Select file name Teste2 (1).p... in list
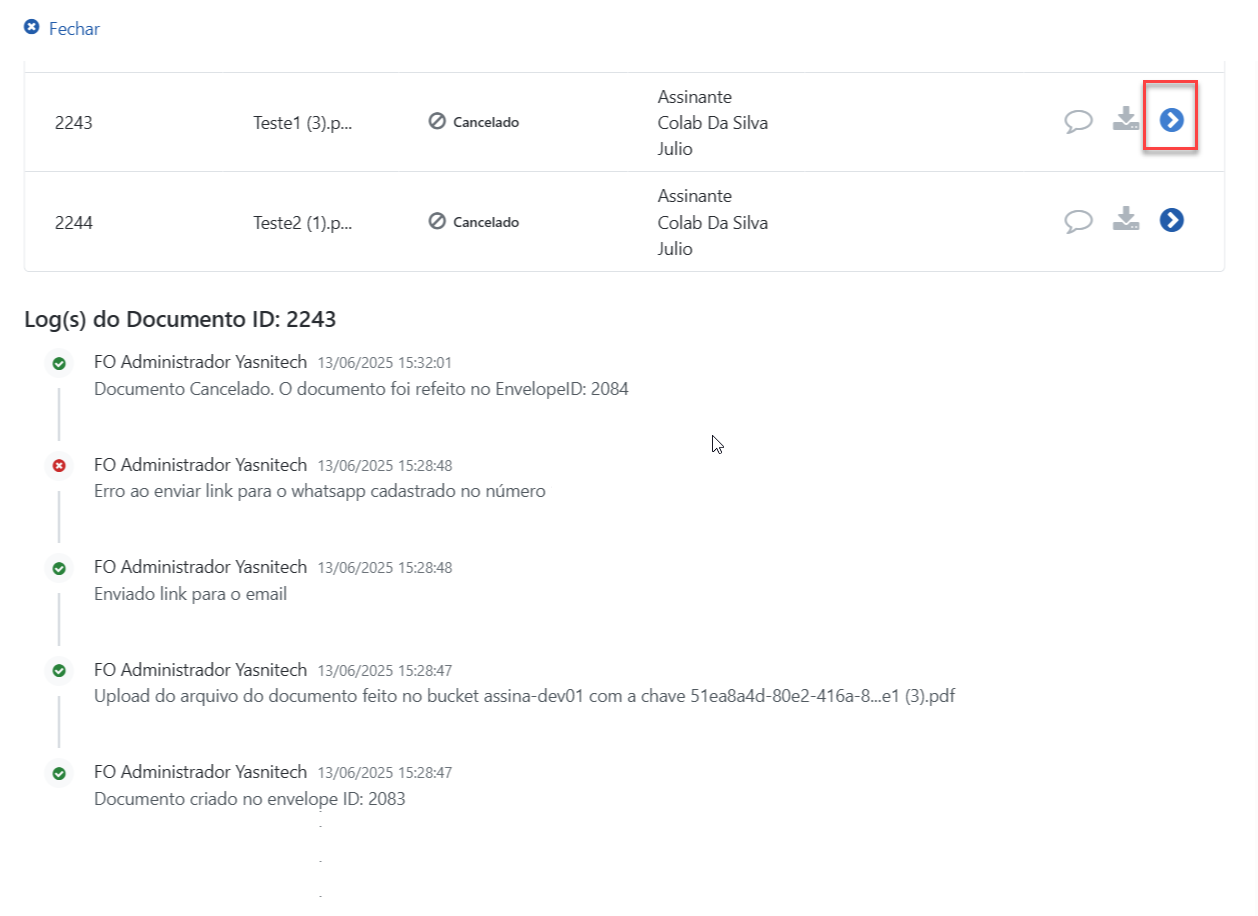The image size is (1258, 916). tap(303, 223)
